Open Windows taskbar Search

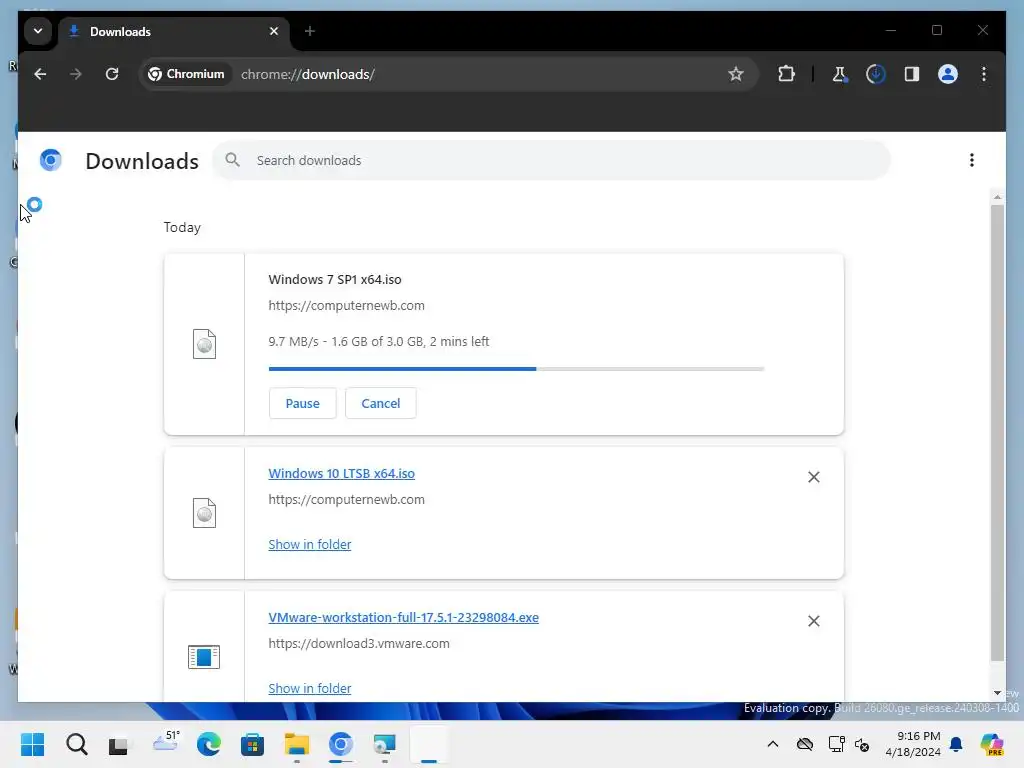76,744
